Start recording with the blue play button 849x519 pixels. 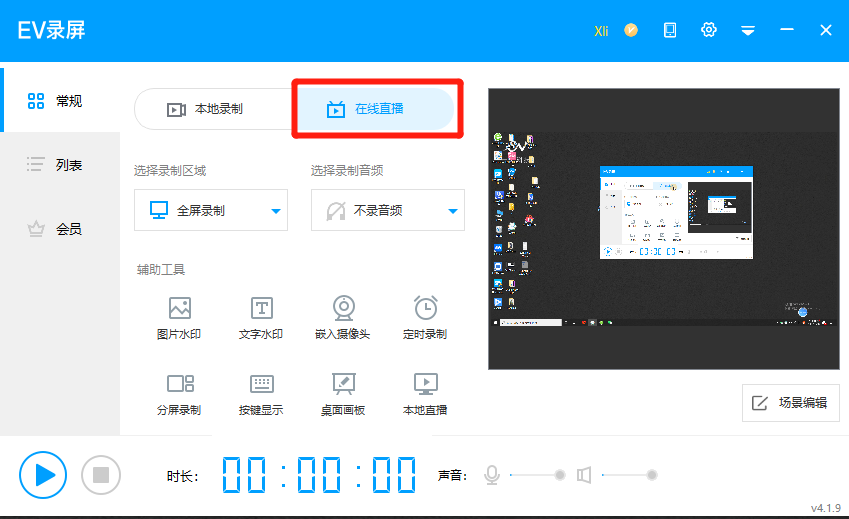pos(43,475)
